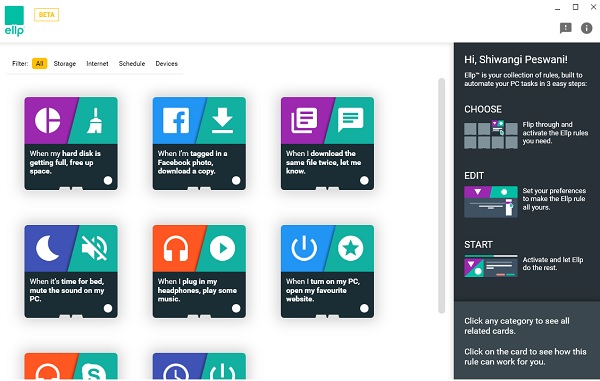Click 'Click any category to see all related cards' text

517,326
